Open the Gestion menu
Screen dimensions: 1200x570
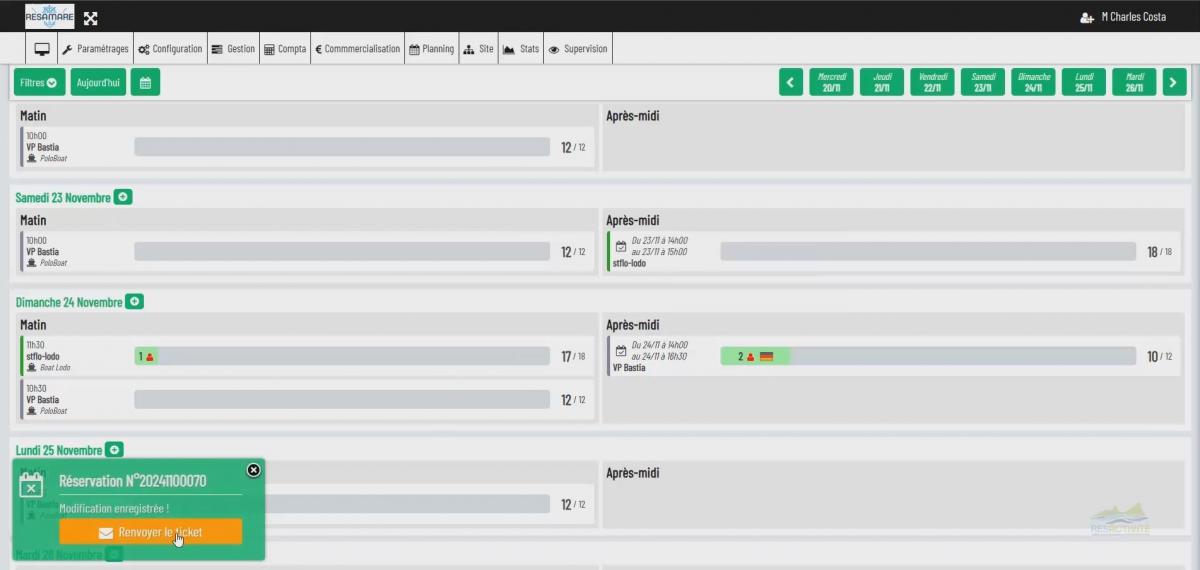pyautogui.click(x=233, y=49)
